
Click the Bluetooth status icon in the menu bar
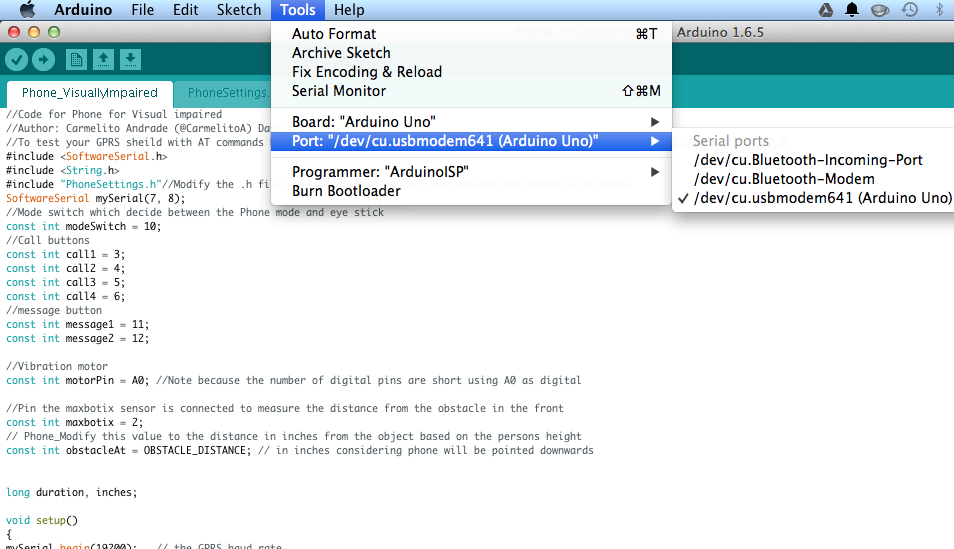(x=939, y=10)
